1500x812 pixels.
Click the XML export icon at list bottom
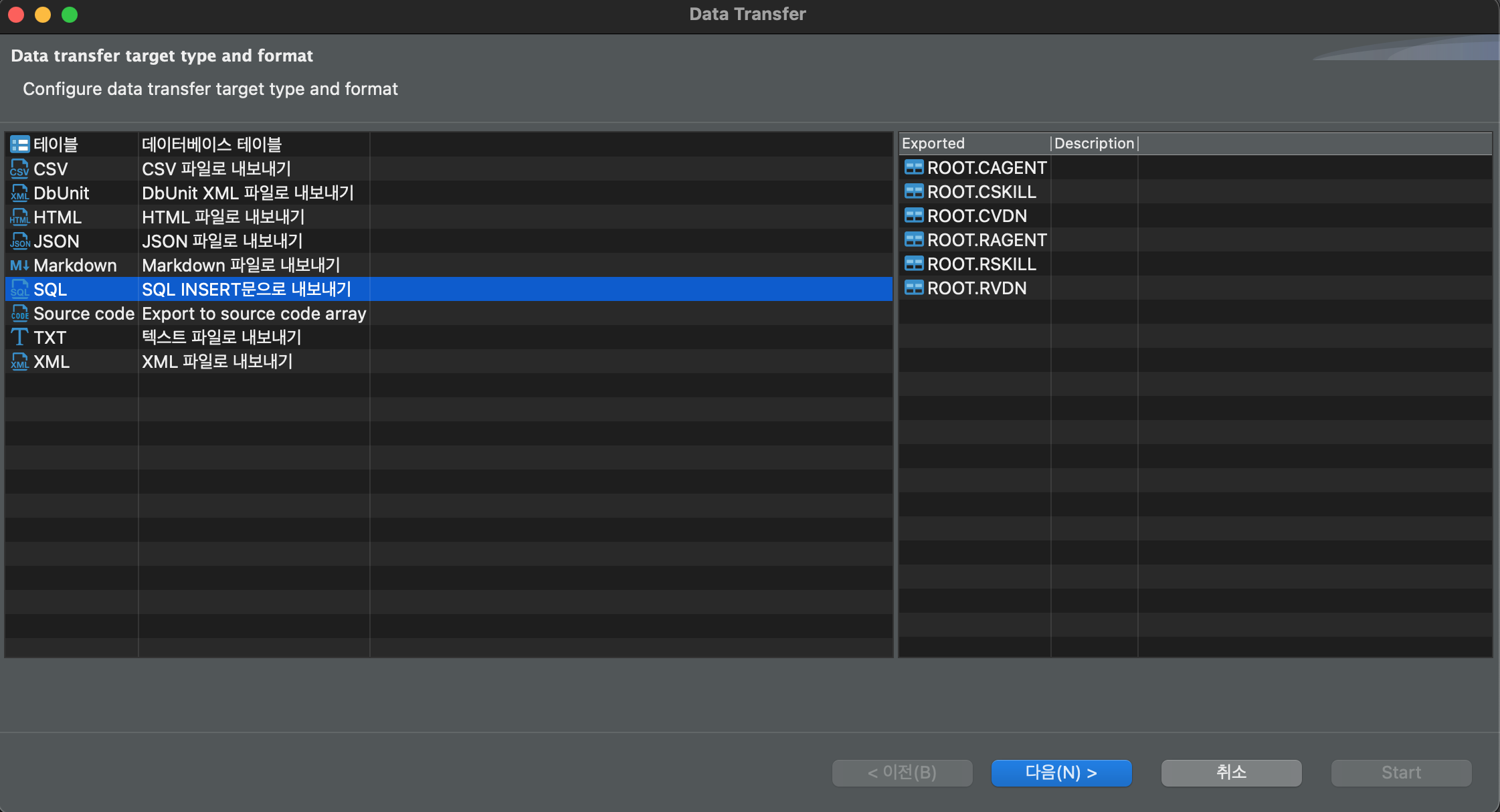19,361
